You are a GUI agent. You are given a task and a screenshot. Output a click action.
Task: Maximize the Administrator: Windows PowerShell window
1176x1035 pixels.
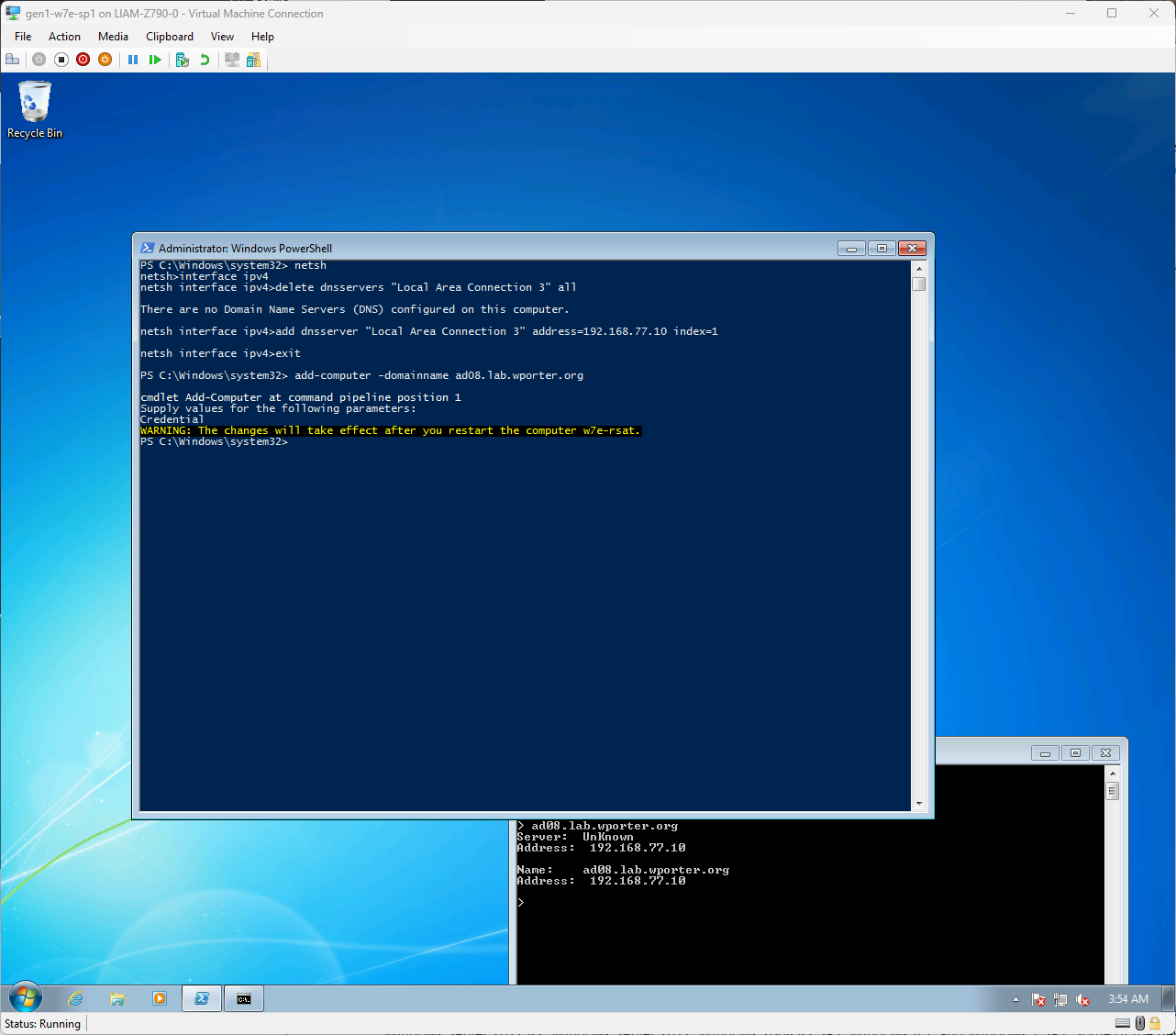pyautogui.click(x=882, y=248)
